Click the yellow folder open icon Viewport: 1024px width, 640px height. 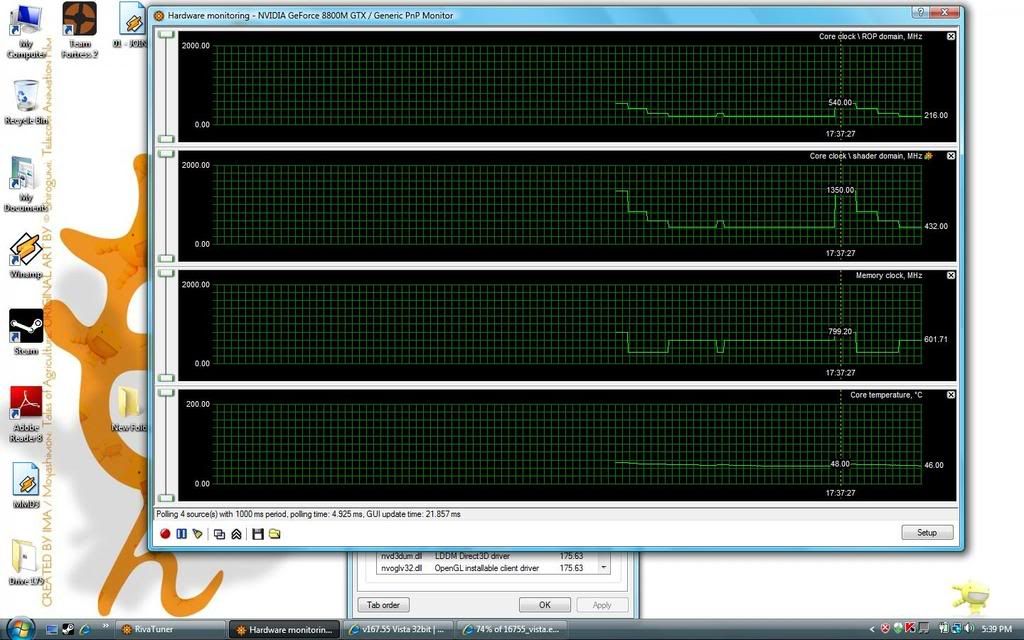(275, 534)
